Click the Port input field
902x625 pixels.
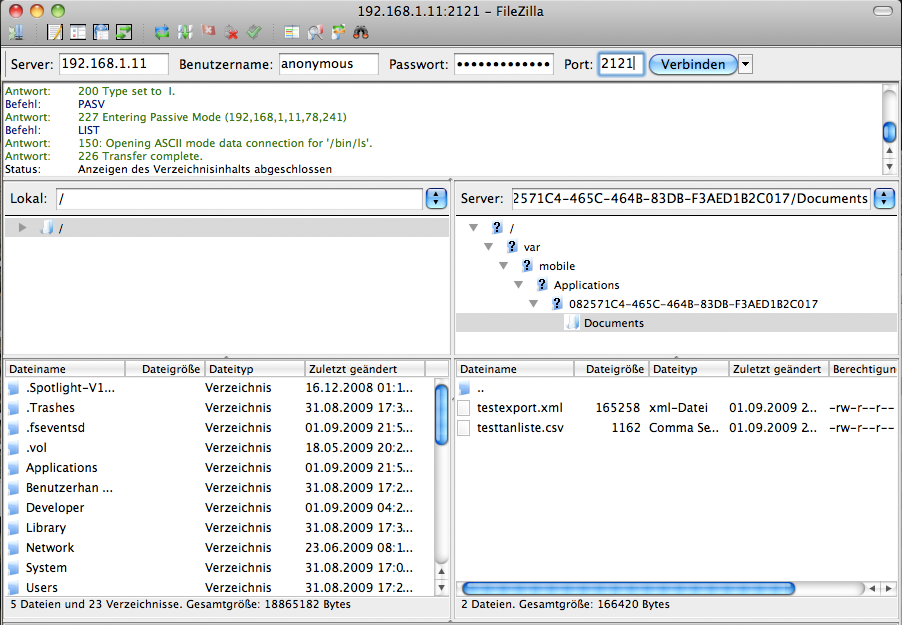620,64
